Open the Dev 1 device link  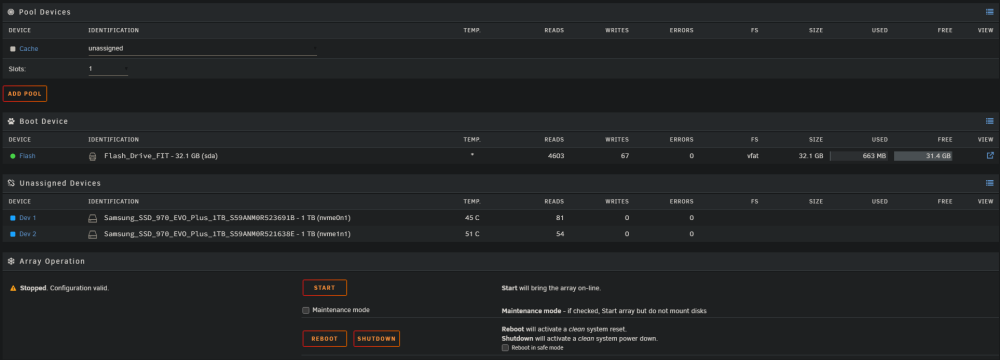27,218
